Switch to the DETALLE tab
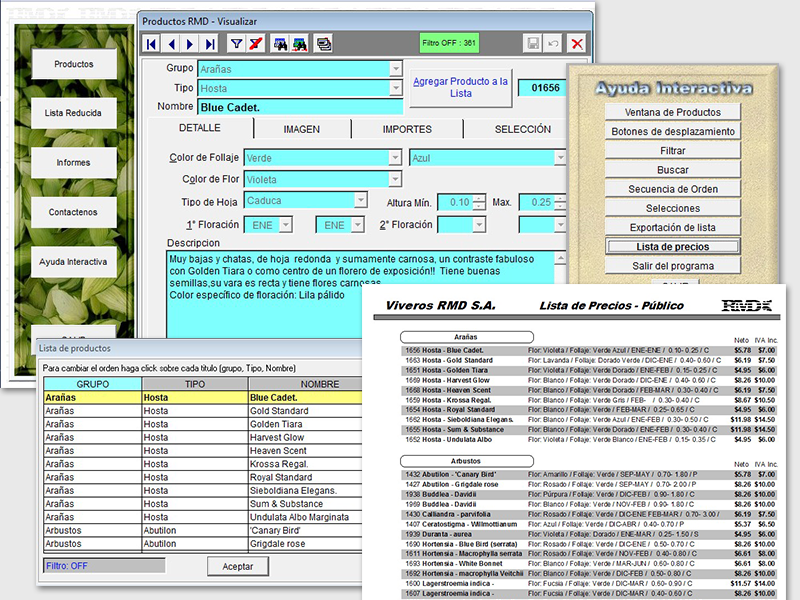Screen dimensions: 800x600 coord(200,128)
